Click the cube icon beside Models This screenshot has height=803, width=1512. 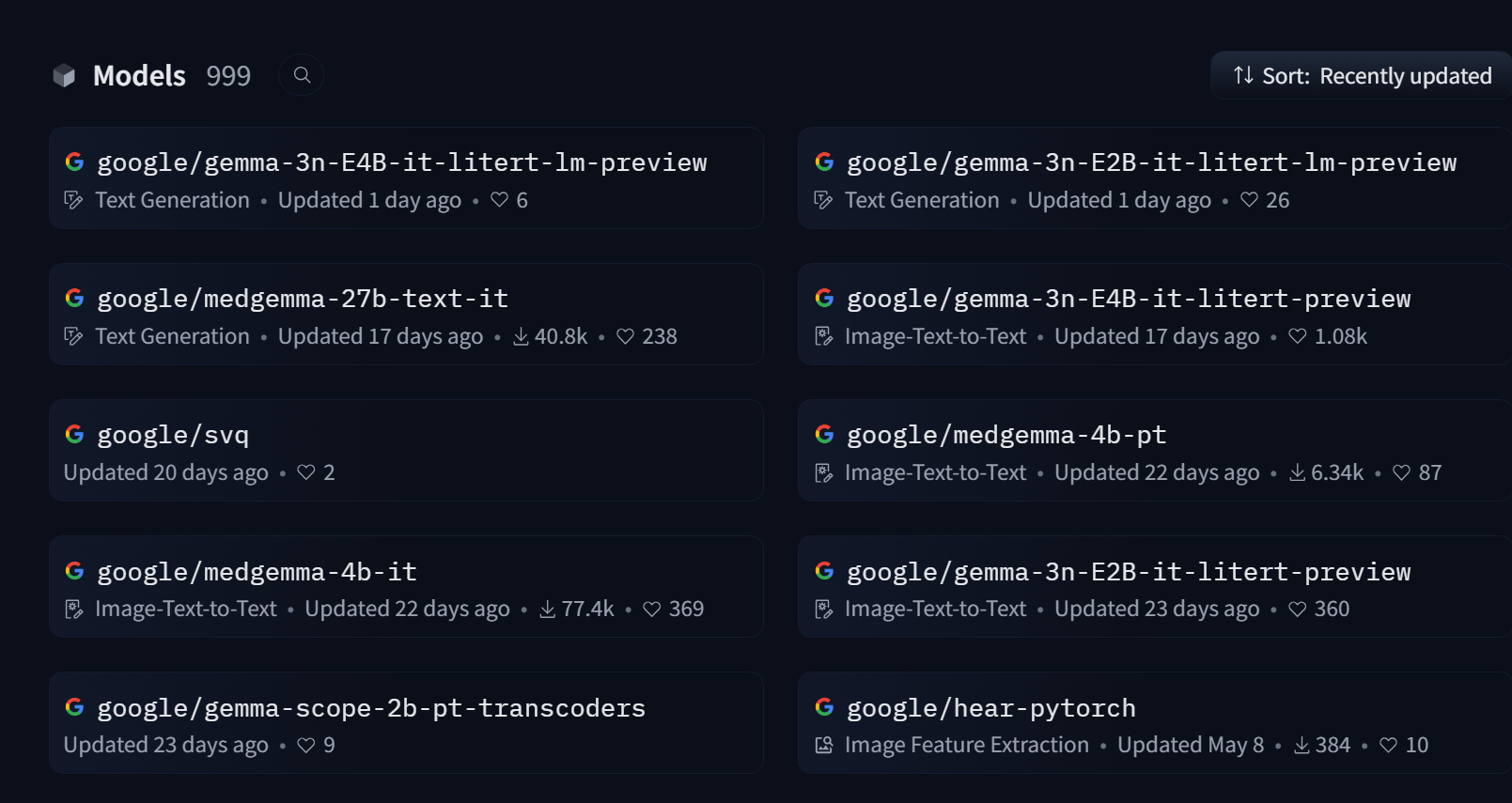(x=64, y=75)
